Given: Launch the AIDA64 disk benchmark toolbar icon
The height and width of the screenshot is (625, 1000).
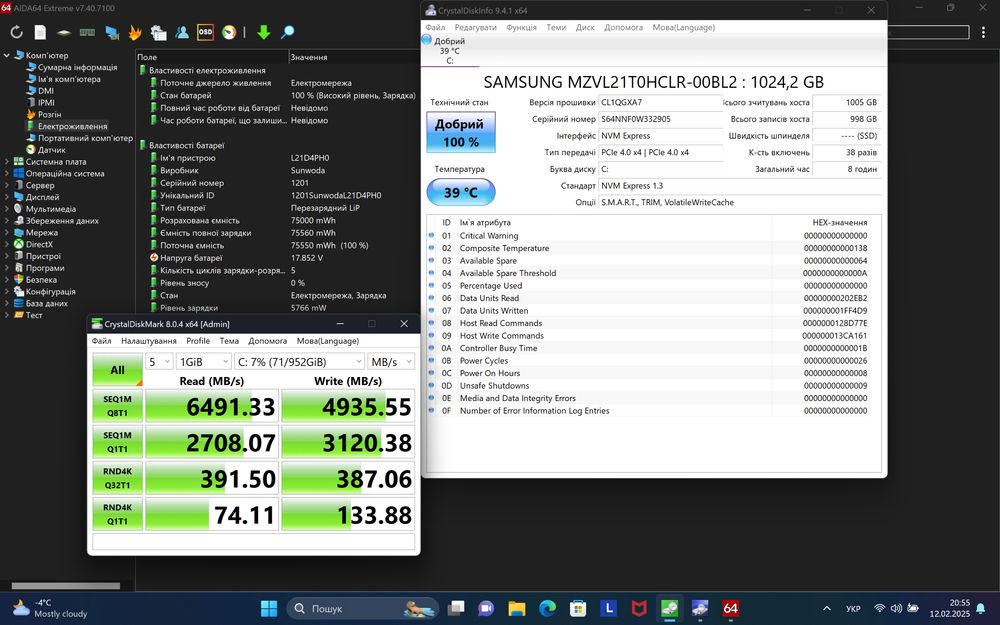Looking at the screenshot, I should pyautogui.click(x=64, y=32).
